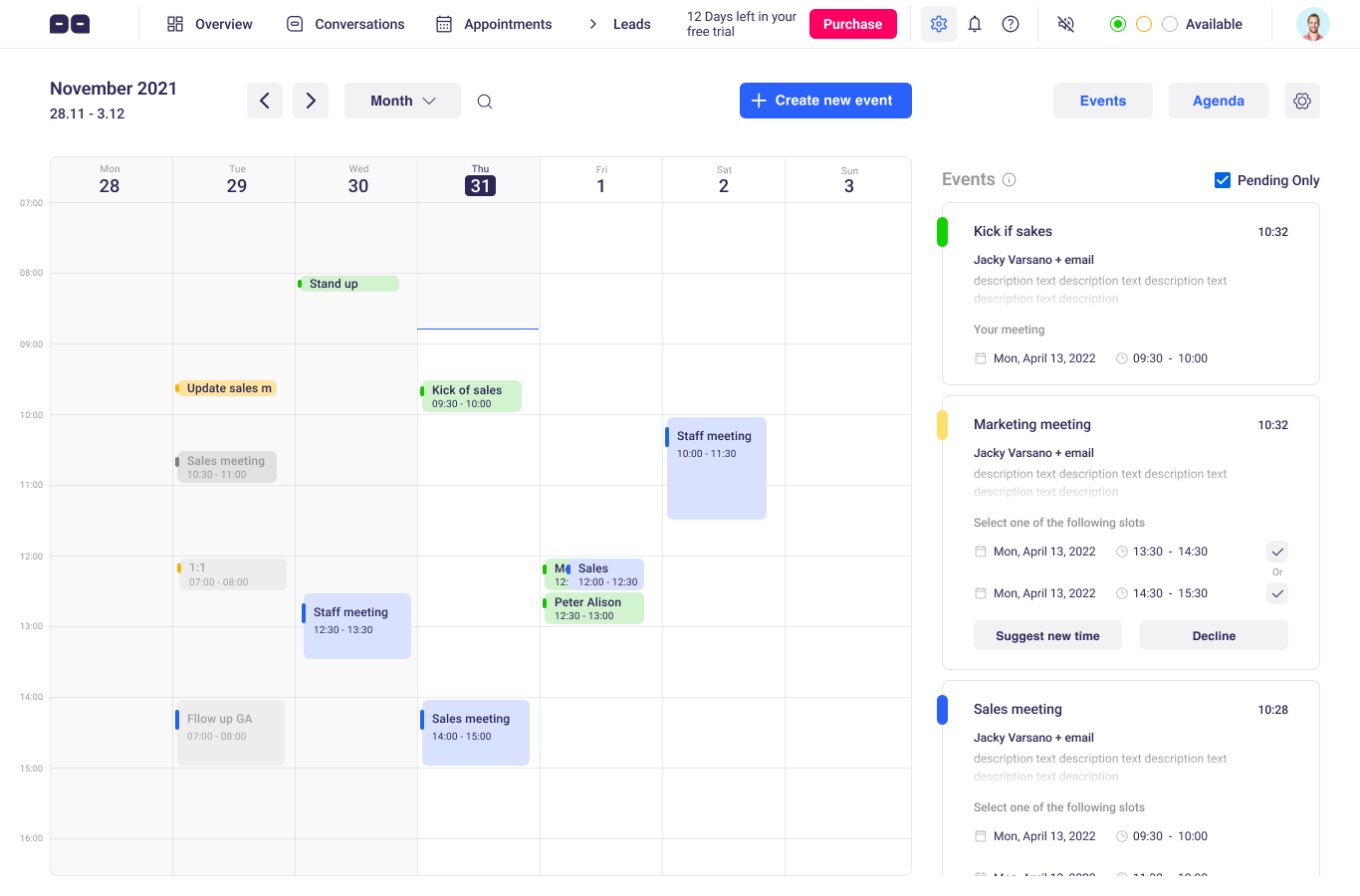Open the calendar settings gear next to Agenda
The image size is (1360, 896).
click(1302, 101)
